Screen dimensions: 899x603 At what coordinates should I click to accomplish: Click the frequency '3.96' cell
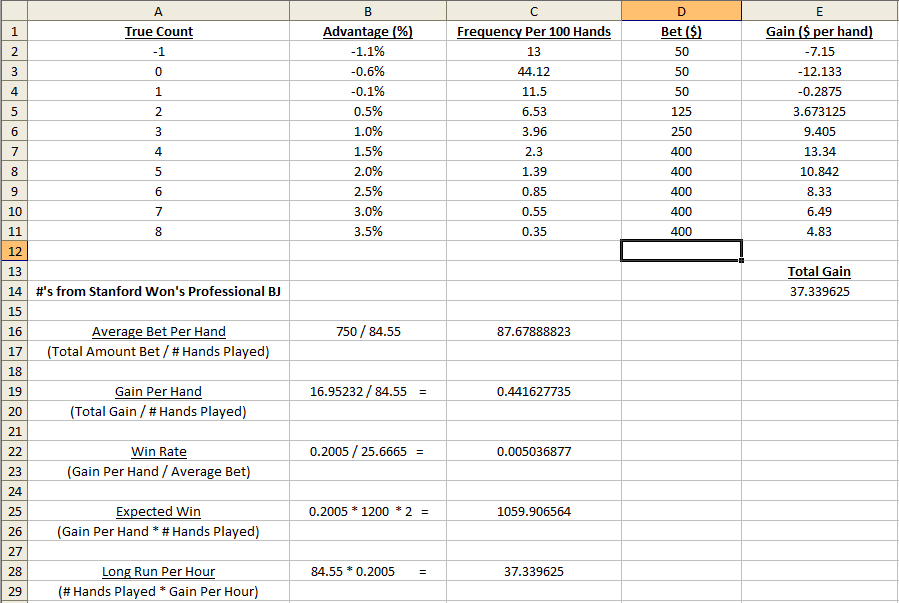tap(534, 132)
